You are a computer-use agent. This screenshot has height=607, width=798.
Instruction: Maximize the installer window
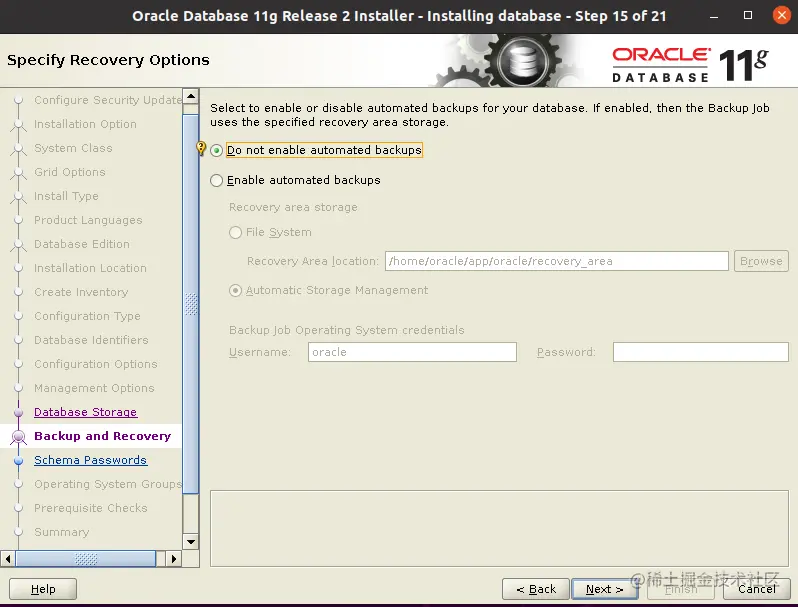pyautogui.click(x=748, y=15)
